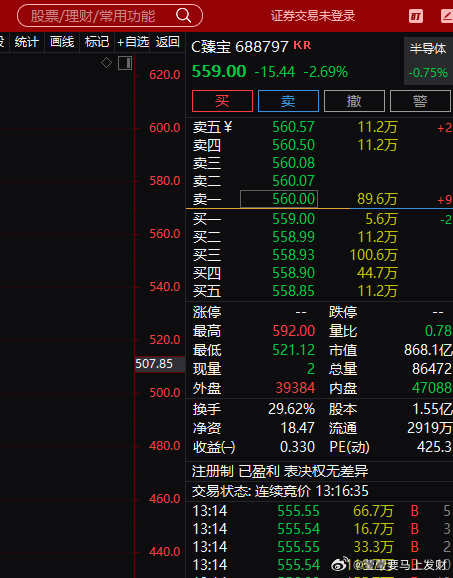Click the 撤 cancel order button
Image resolution: width=453 pixels, height=578 pixels.
pos(354,101)
